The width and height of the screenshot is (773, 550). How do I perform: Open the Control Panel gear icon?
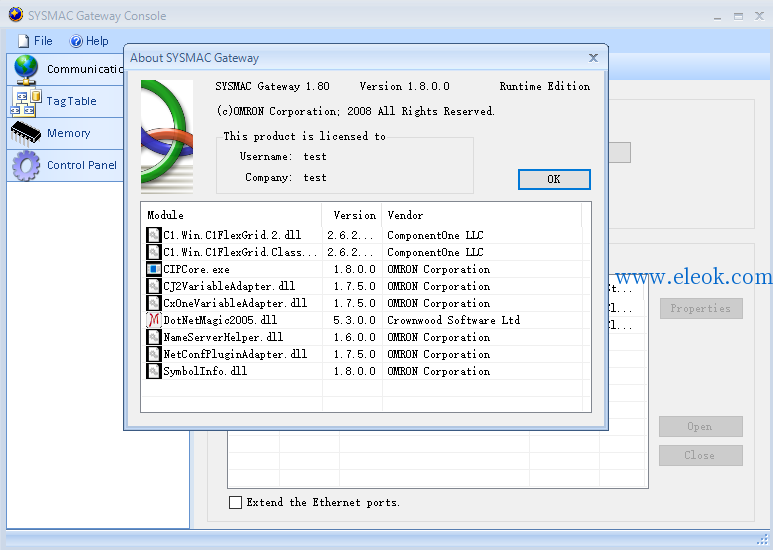(26, 166)
